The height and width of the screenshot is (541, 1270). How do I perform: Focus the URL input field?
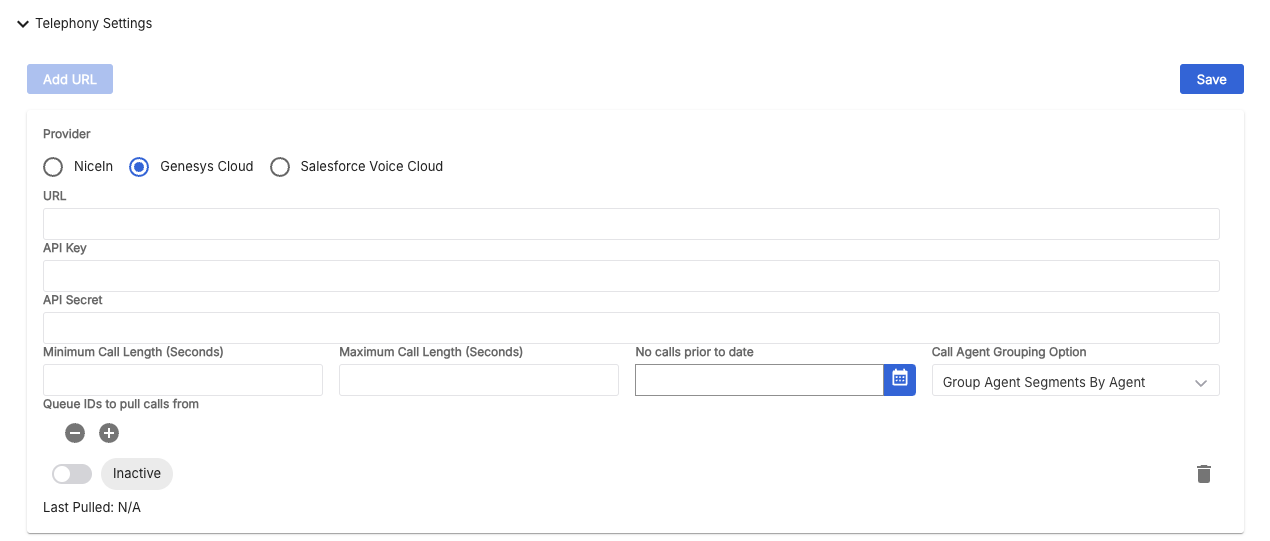631,224
